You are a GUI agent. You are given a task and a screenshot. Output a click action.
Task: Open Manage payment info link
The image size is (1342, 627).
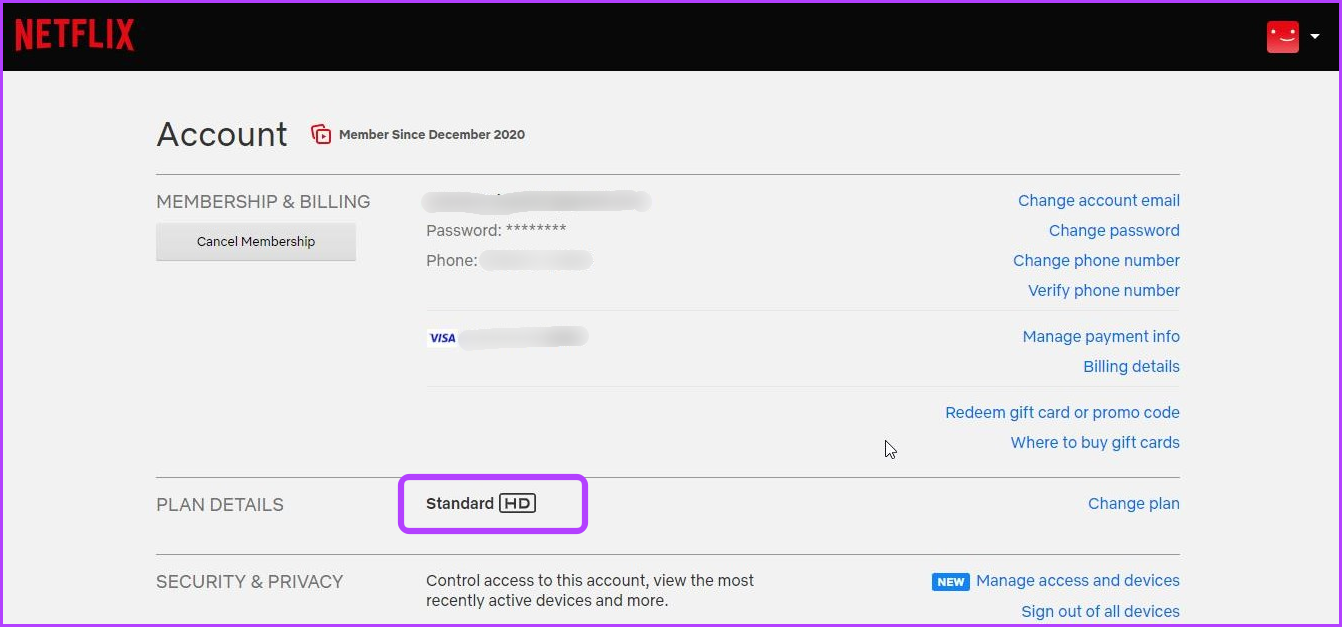click(1101, 336)
